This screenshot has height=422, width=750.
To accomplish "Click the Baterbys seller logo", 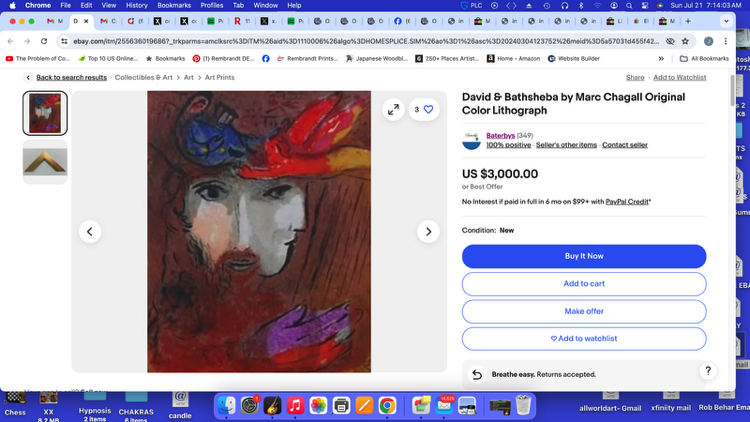I will (471, 140).
